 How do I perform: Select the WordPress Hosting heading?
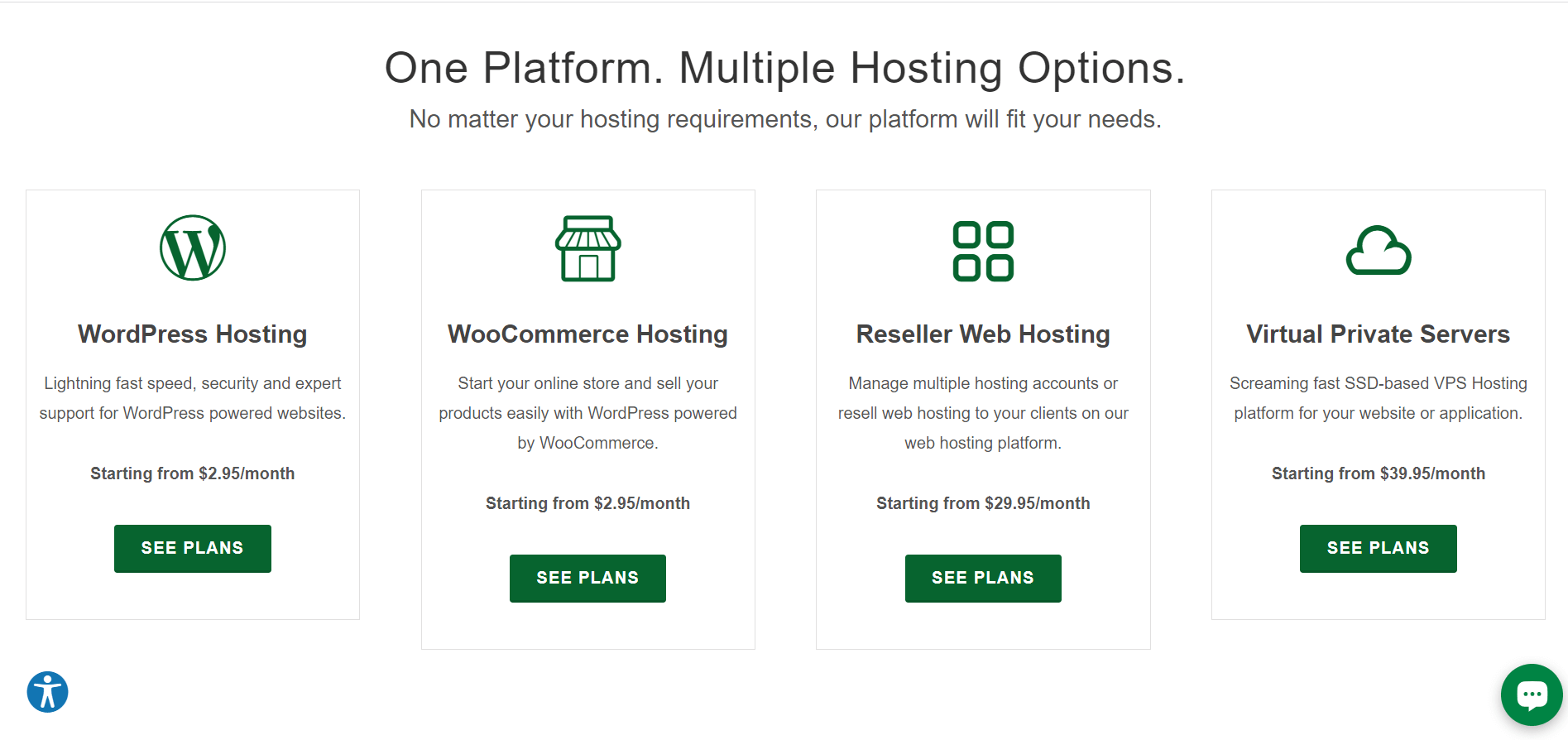[x=193, y=334]
